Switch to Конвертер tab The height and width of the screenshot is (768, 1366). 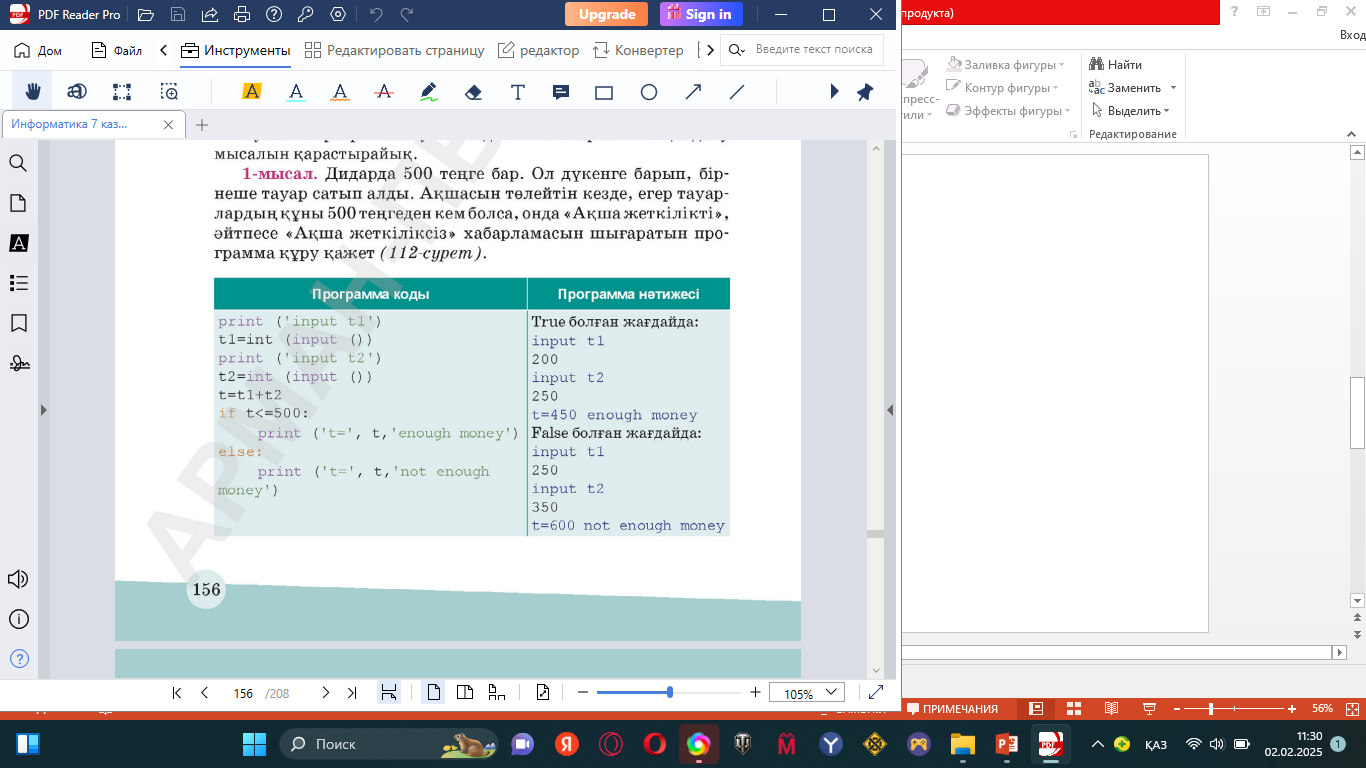[638, 50]
